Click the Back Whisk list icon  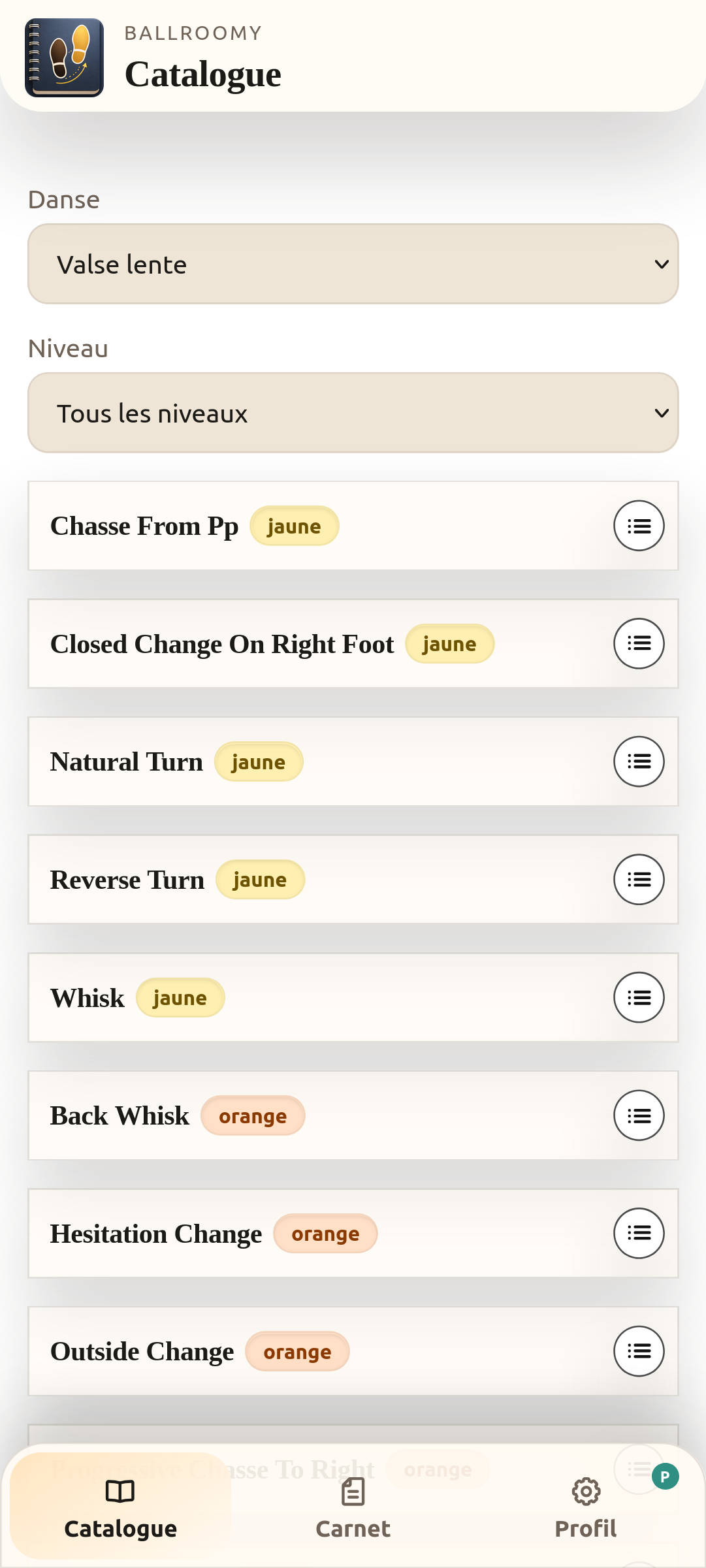tap(639, 1115)
